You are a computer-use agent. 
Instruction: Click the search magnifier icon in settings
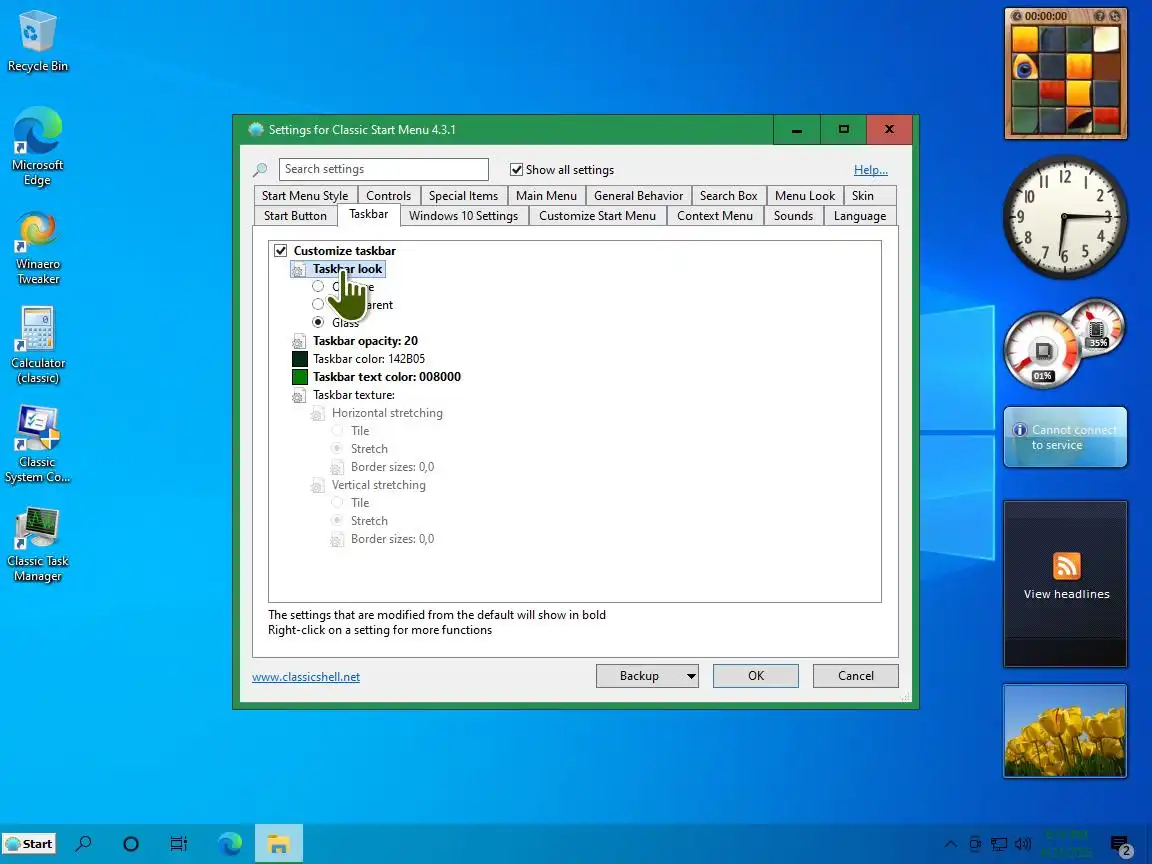[x=260, y=170]
